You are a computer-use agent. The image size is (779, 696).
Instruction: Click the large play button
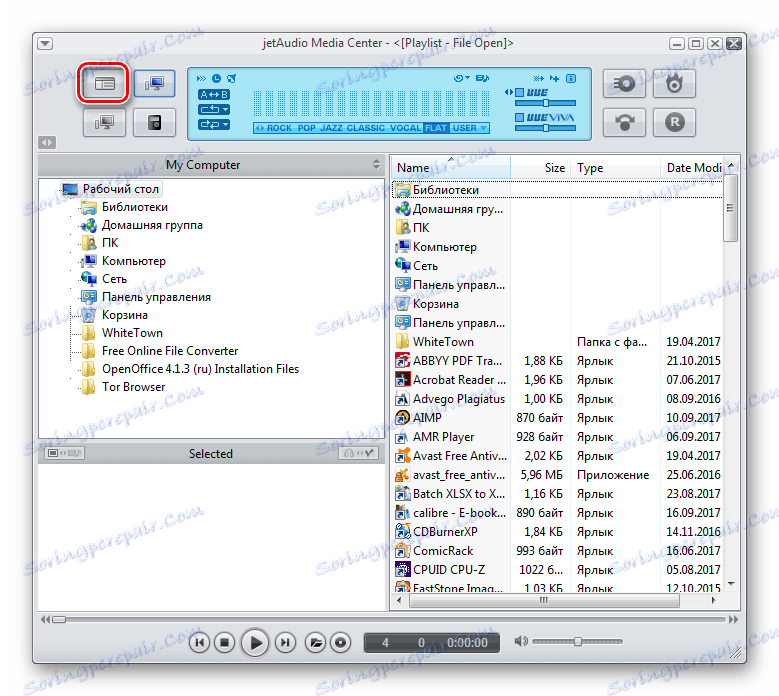pos(255,642)
